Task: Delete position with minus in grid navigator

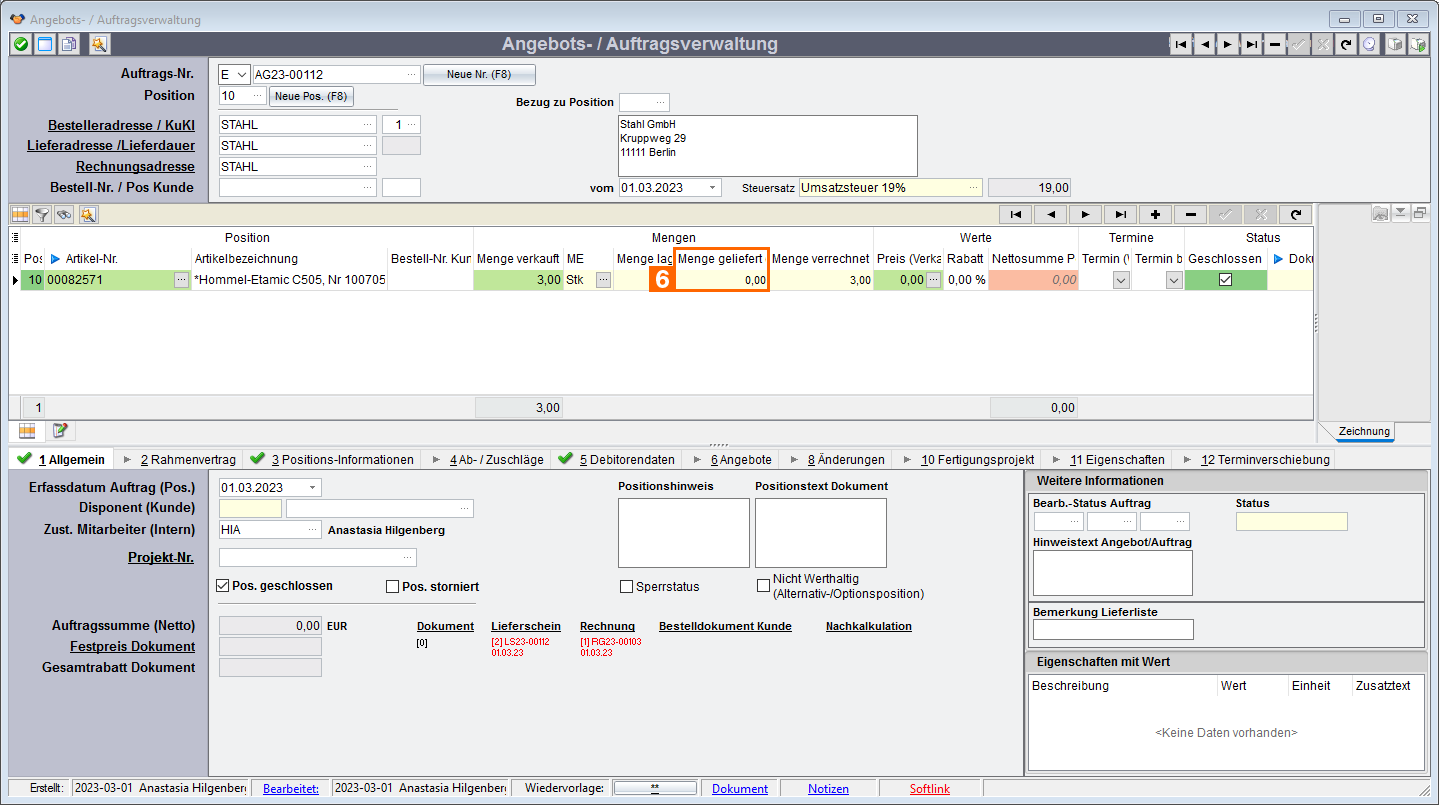Action: click(x=1190, y=214)
